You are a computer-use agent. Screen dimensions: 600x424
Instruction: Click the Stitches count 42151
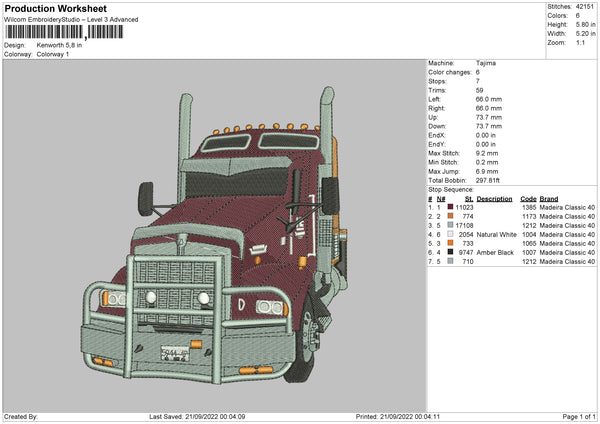pos(585,7)
